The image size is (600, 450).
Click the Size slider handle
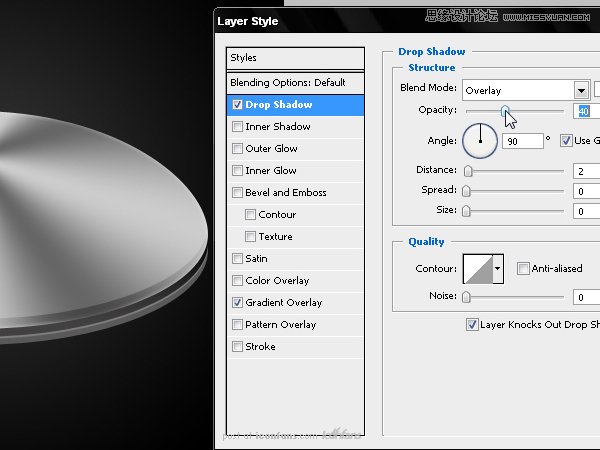tap(466, 211)
